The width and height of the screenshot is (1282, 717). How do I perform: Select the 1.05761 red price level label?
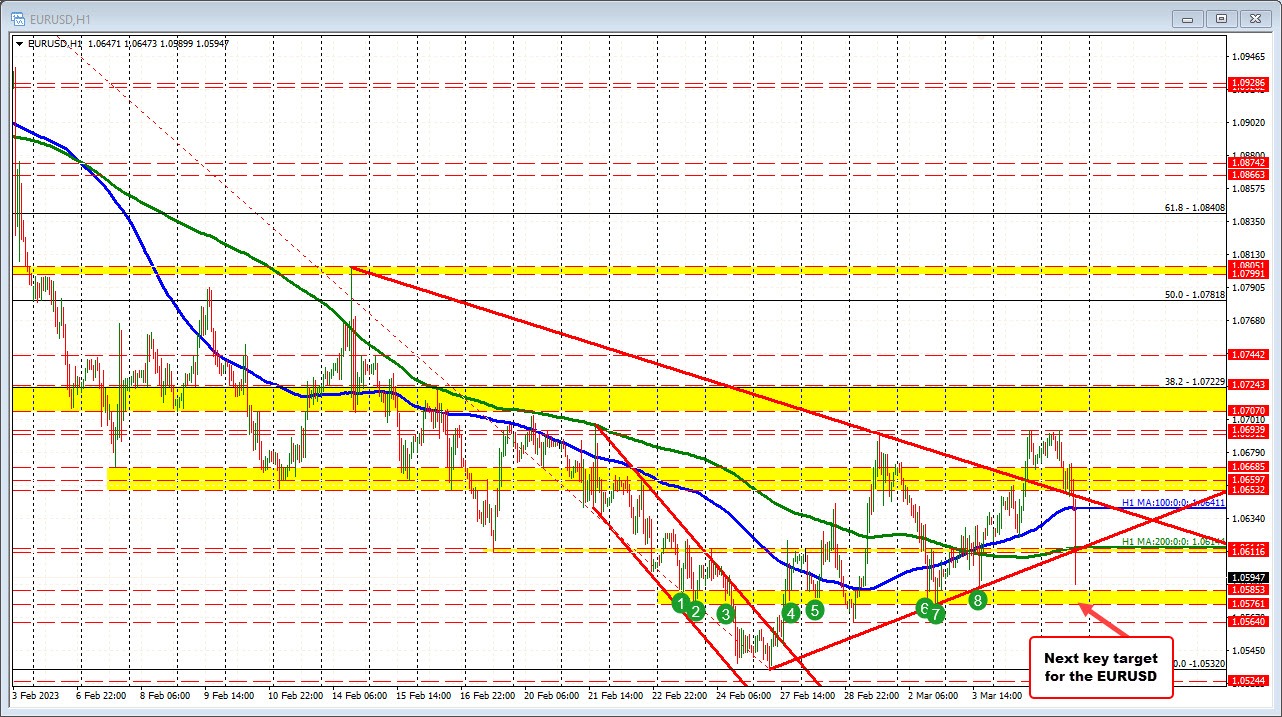point(1249,603)
